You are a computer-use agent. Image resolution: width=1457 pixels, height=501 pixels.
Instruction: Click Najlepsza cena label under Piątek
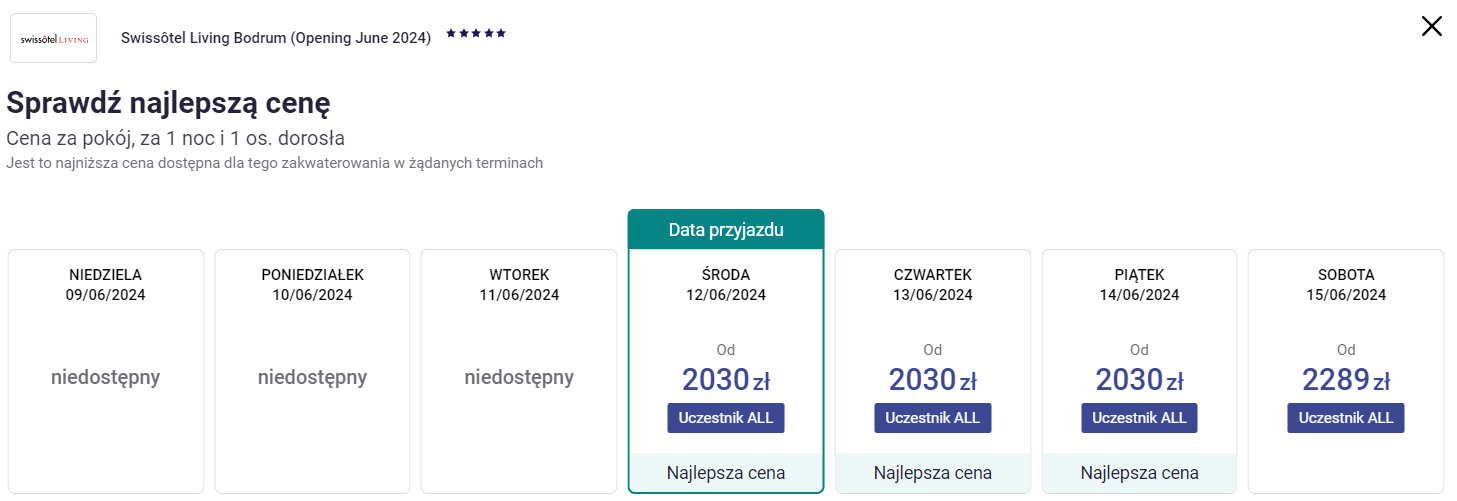tap(1139, 473)
